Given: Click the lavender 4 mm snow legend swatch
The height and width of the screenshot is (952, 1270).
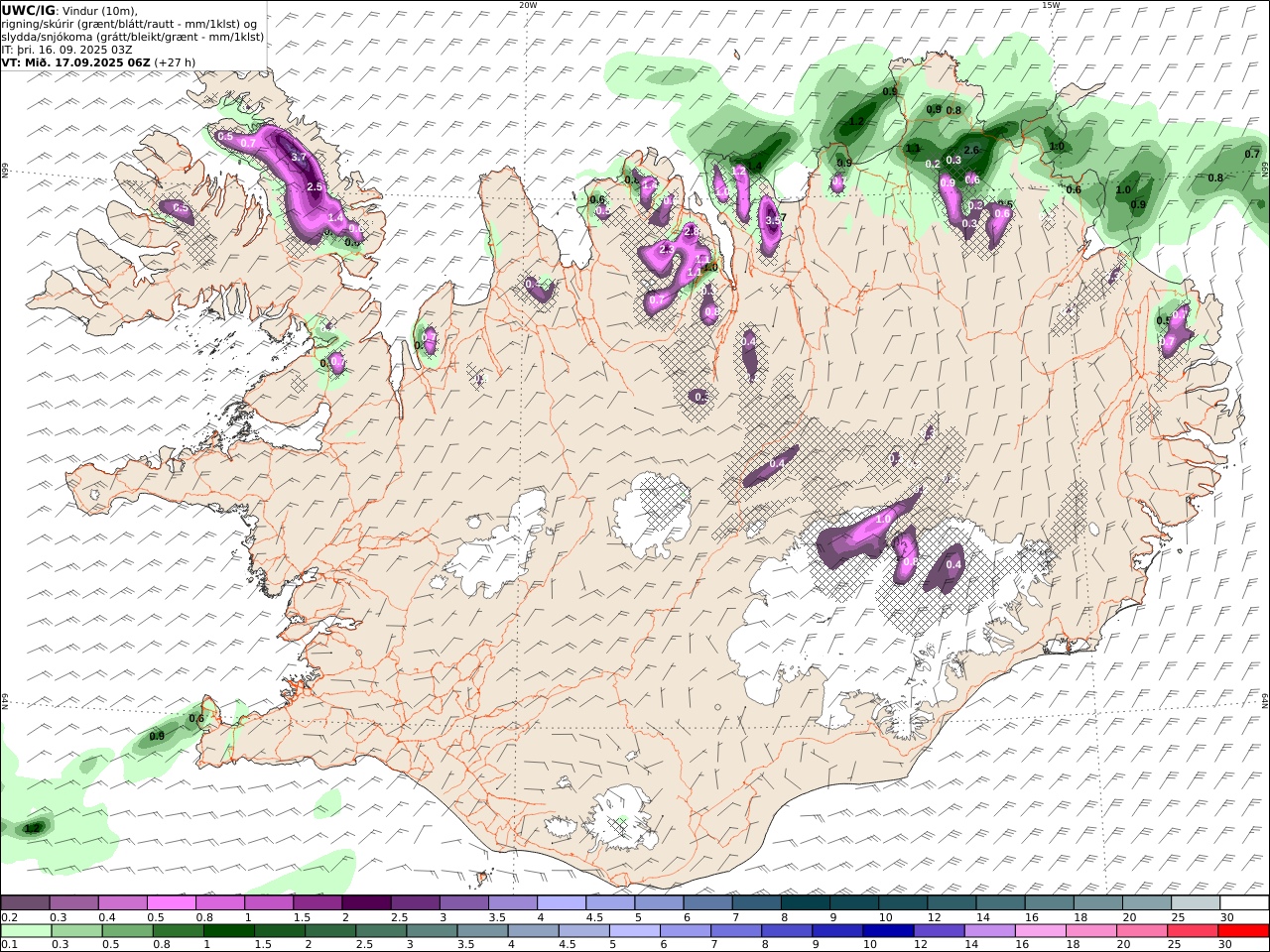Looking at the screenshot, I should [x=561, y=902].
